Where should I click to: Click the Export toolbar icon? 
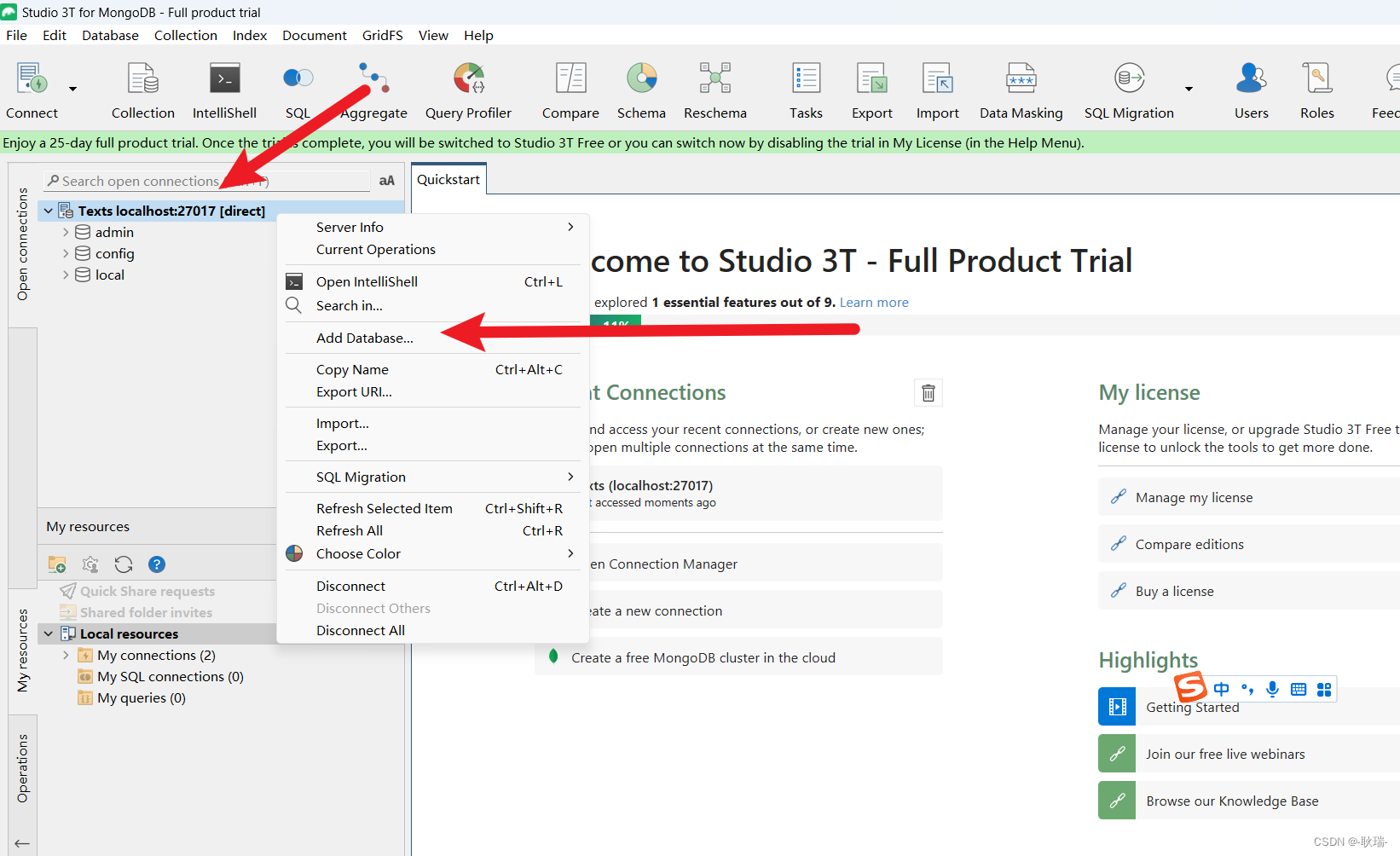[x=872, y=78]
